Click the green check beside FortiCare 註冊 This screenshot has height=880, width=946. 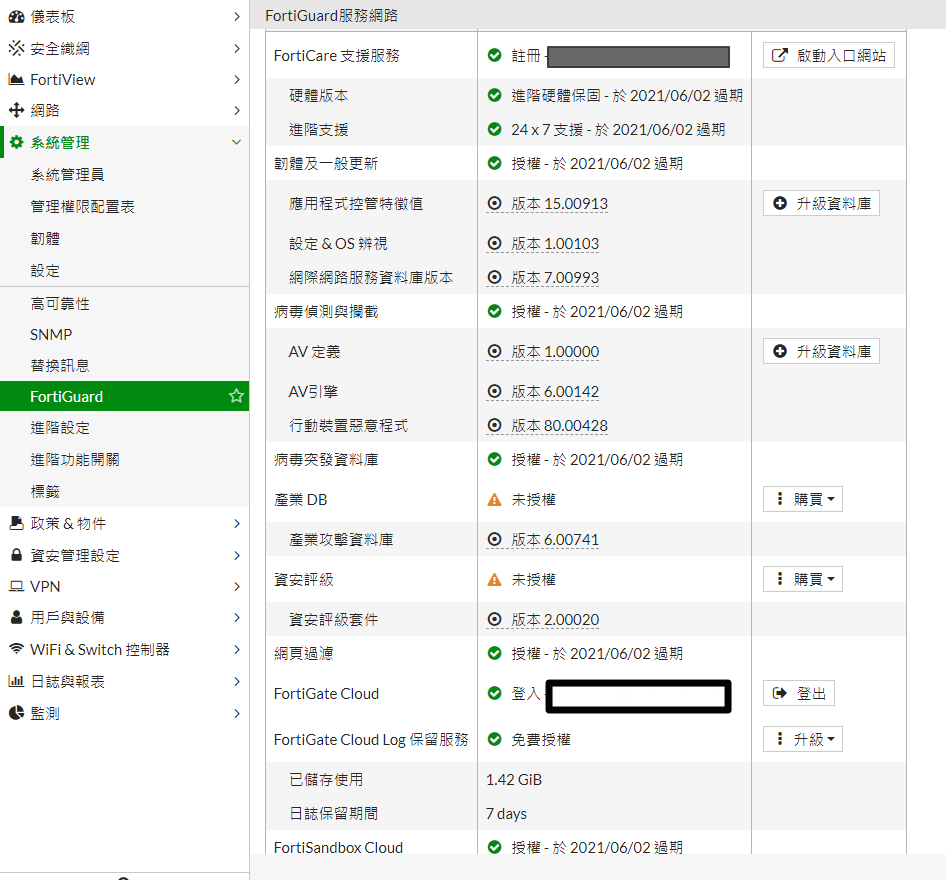tap(495, 55)
